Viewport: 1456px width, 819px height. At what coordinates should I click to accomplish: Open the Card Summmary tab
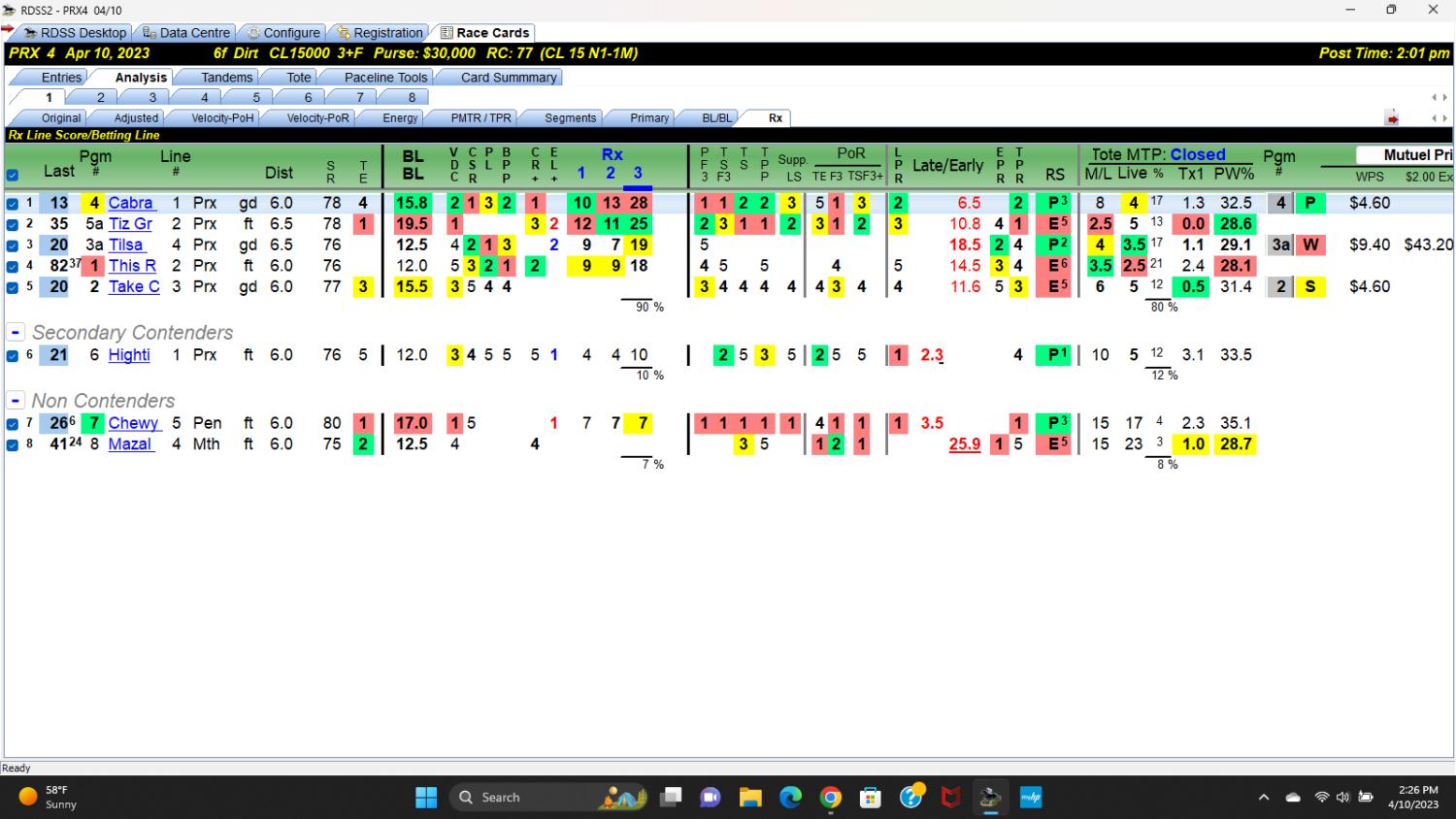coord(509,78)
